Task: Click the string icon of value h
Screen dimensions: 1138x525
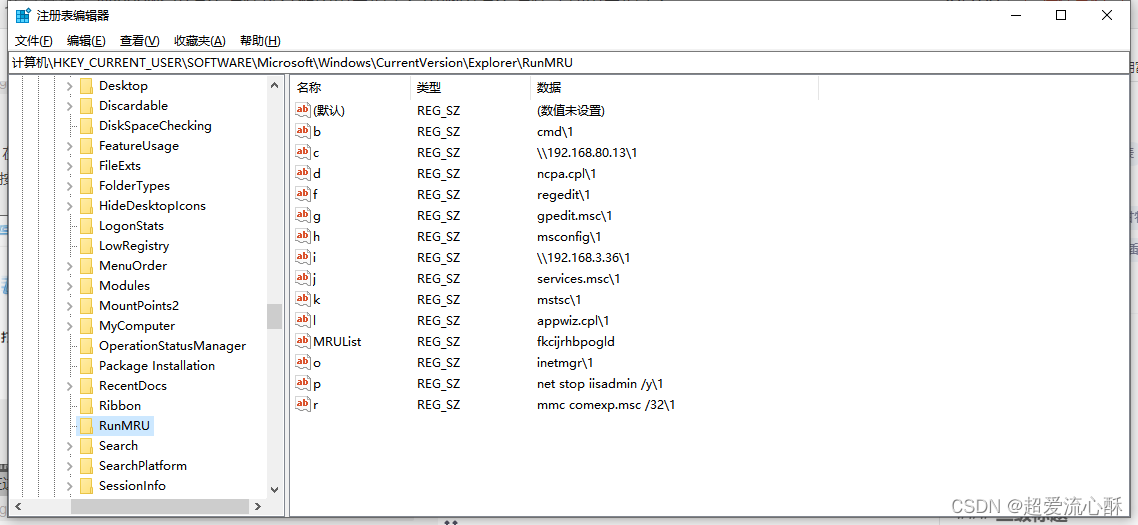Action: coord(303,237)
